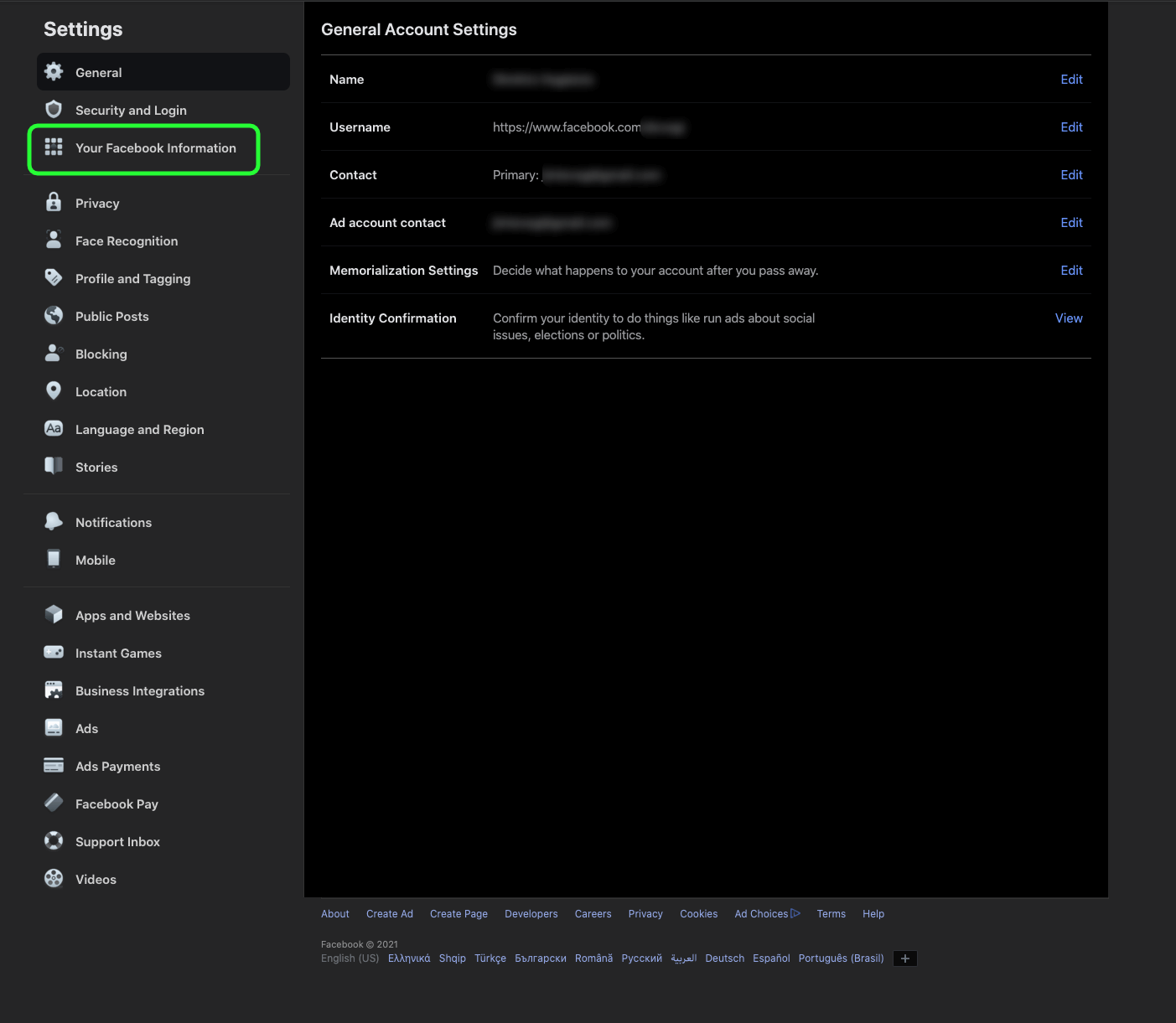1176x1023 pixels.
Task: Click the plus button for more languages
Action: [905, 958]
